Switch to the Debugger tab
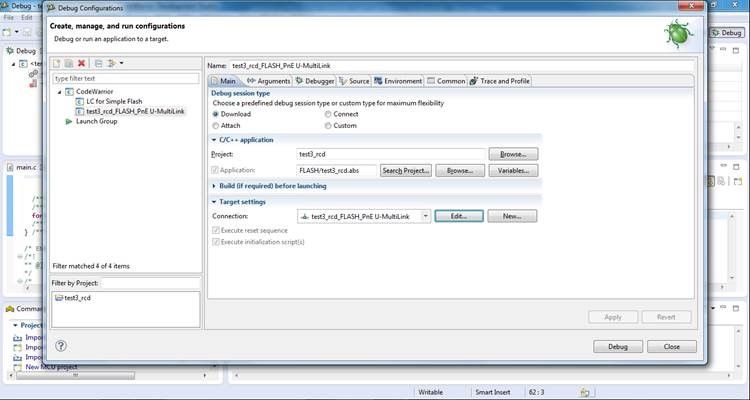 pos(315,81)
